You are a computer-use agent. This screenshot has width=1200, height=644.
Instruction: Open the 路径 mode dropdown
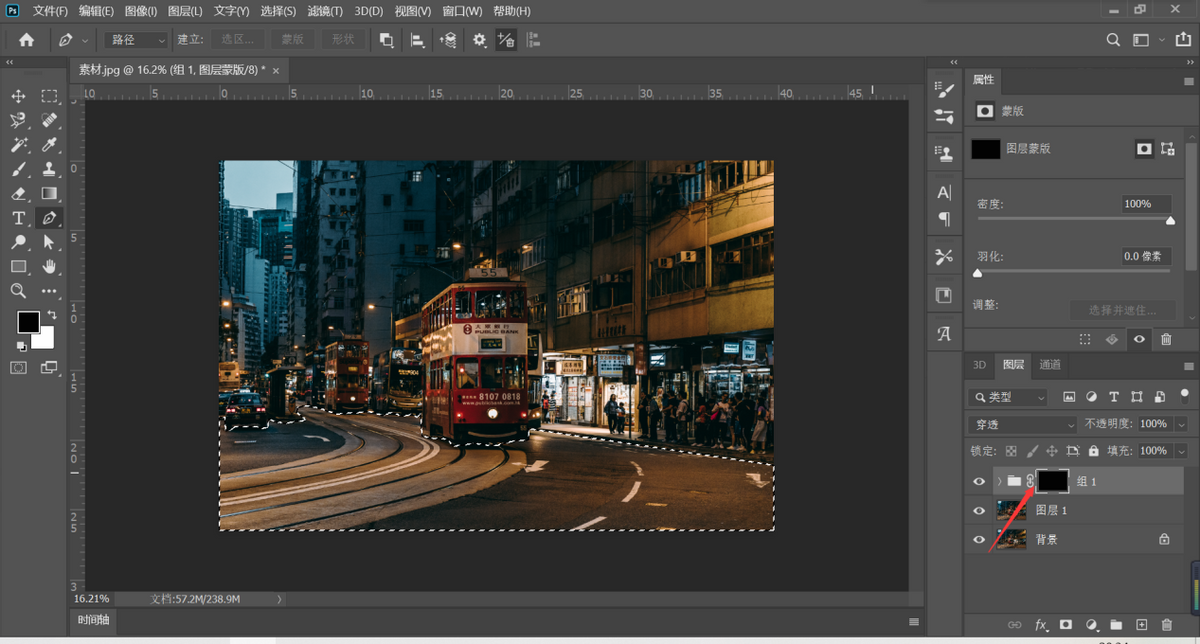[137, 40]
